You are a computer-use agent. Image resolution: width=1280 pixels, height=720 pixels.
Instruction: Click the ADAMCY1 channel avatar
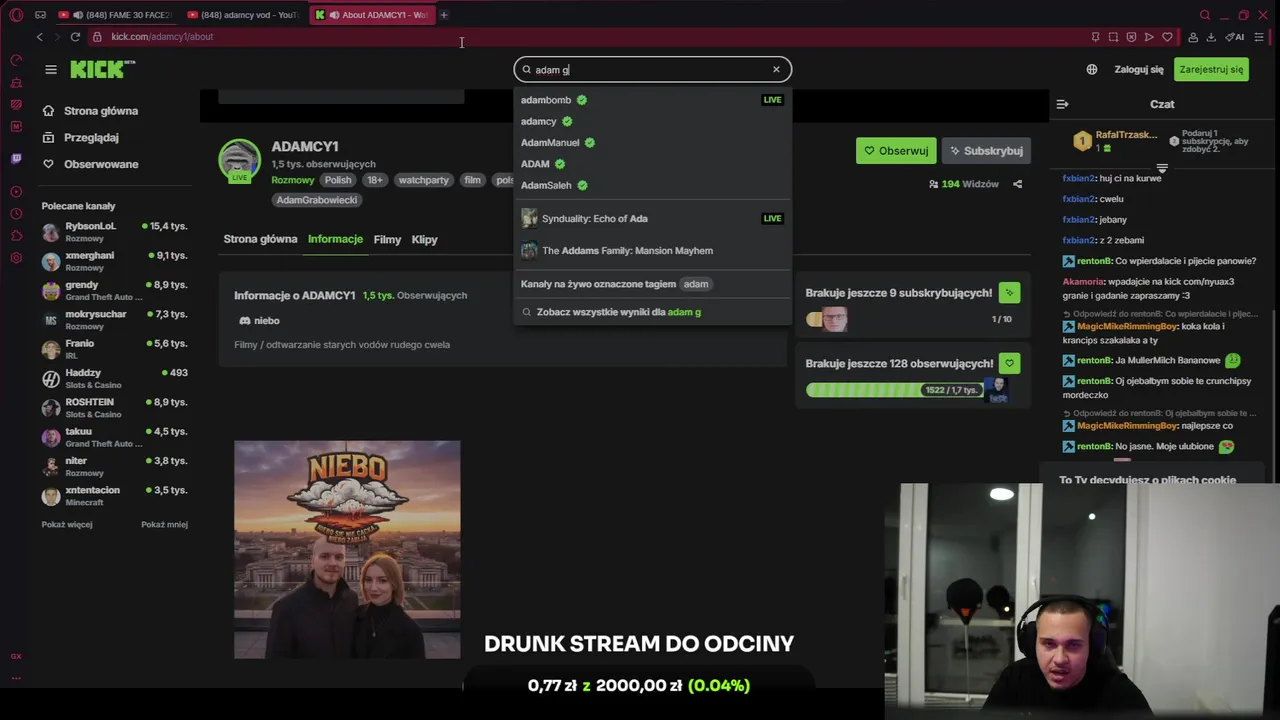click(x=240, y=160)
